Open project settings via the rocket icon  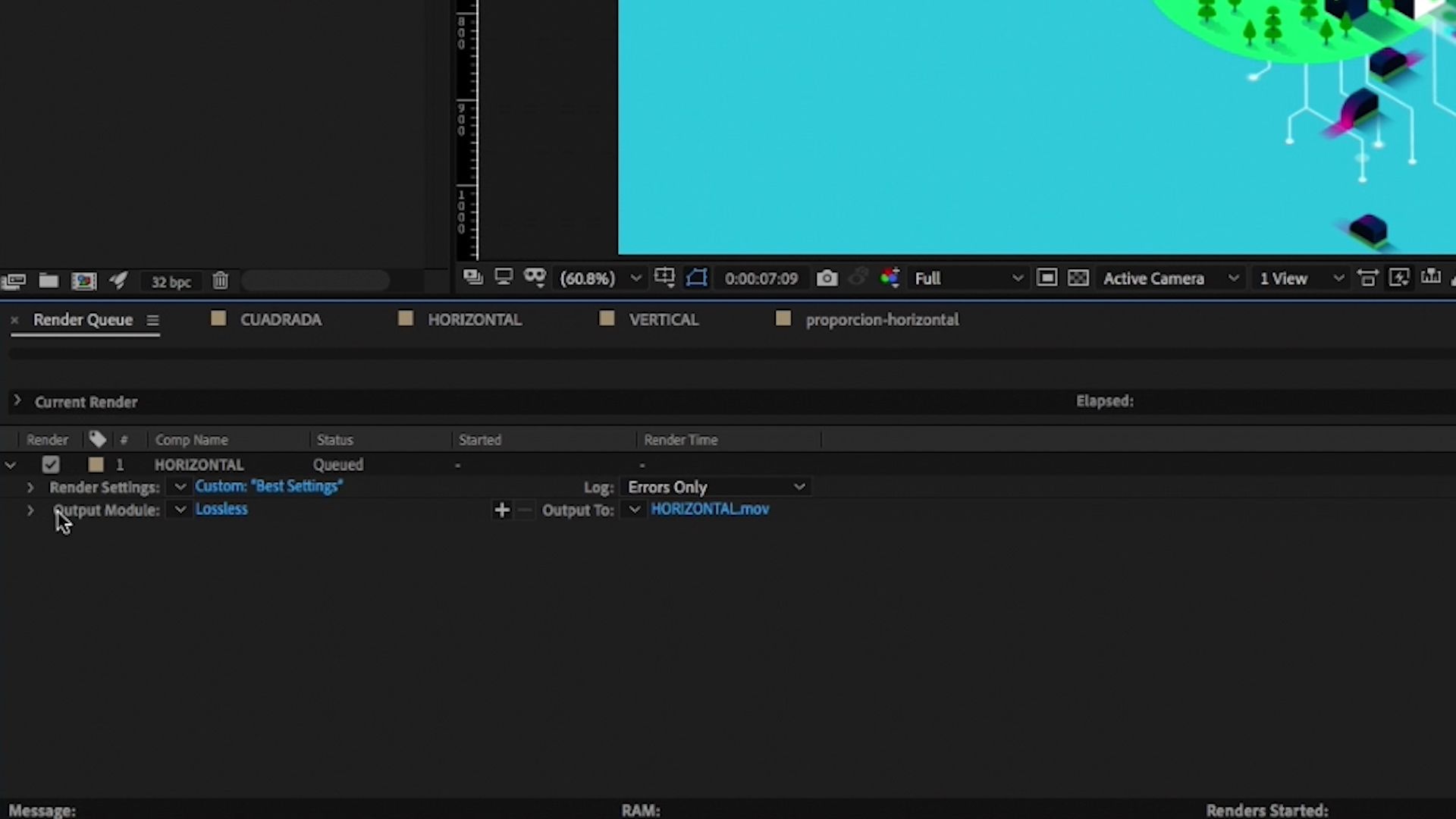(x=119, y=281)
